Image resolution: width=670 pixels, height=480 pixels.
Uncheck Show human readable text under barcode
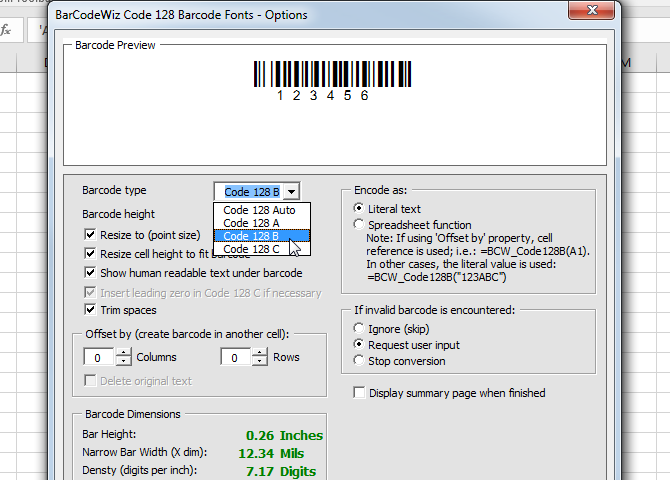[90, 272]
